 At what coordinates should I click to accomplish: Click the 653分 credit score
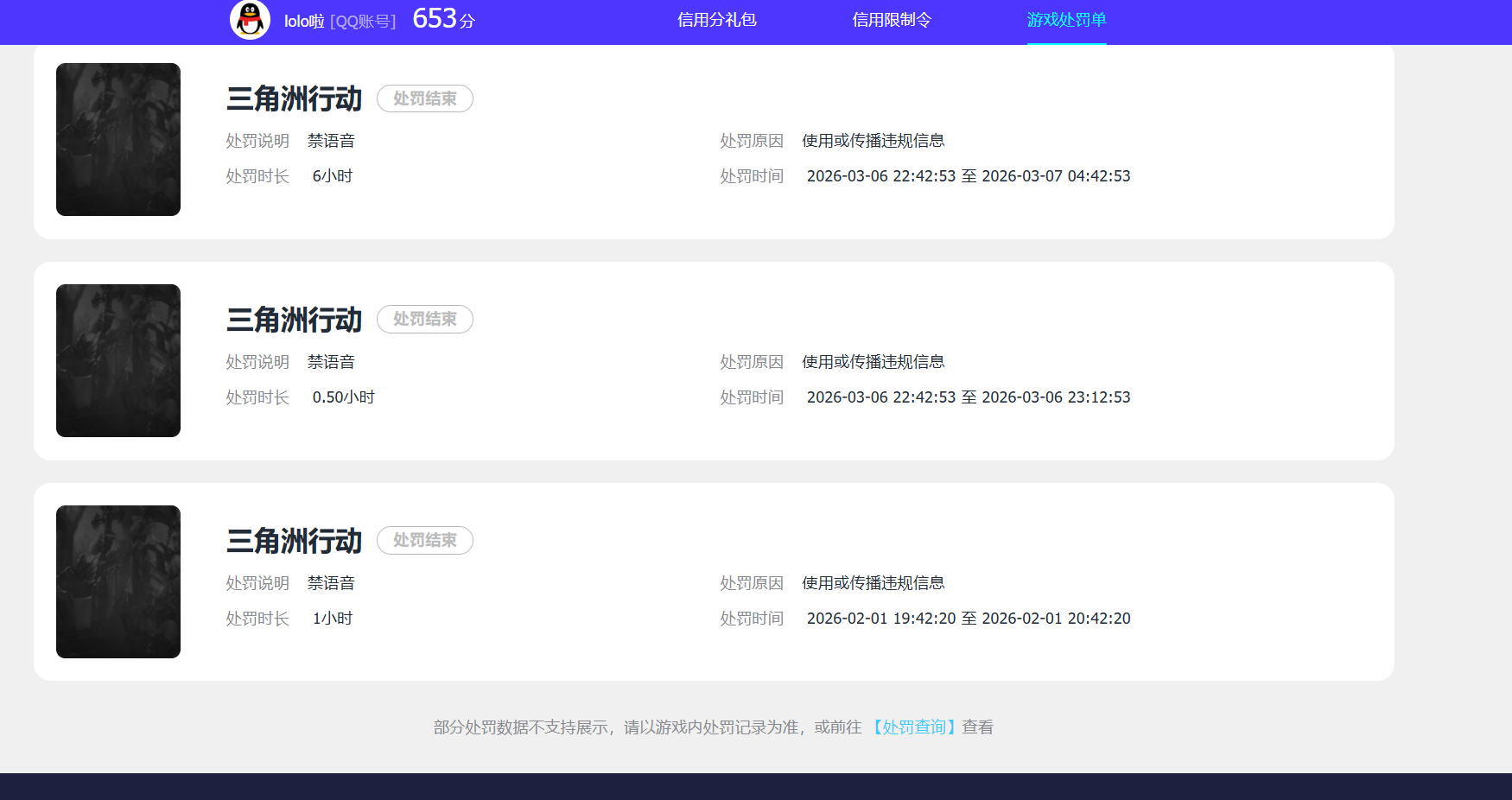click(x=444, y=19)
